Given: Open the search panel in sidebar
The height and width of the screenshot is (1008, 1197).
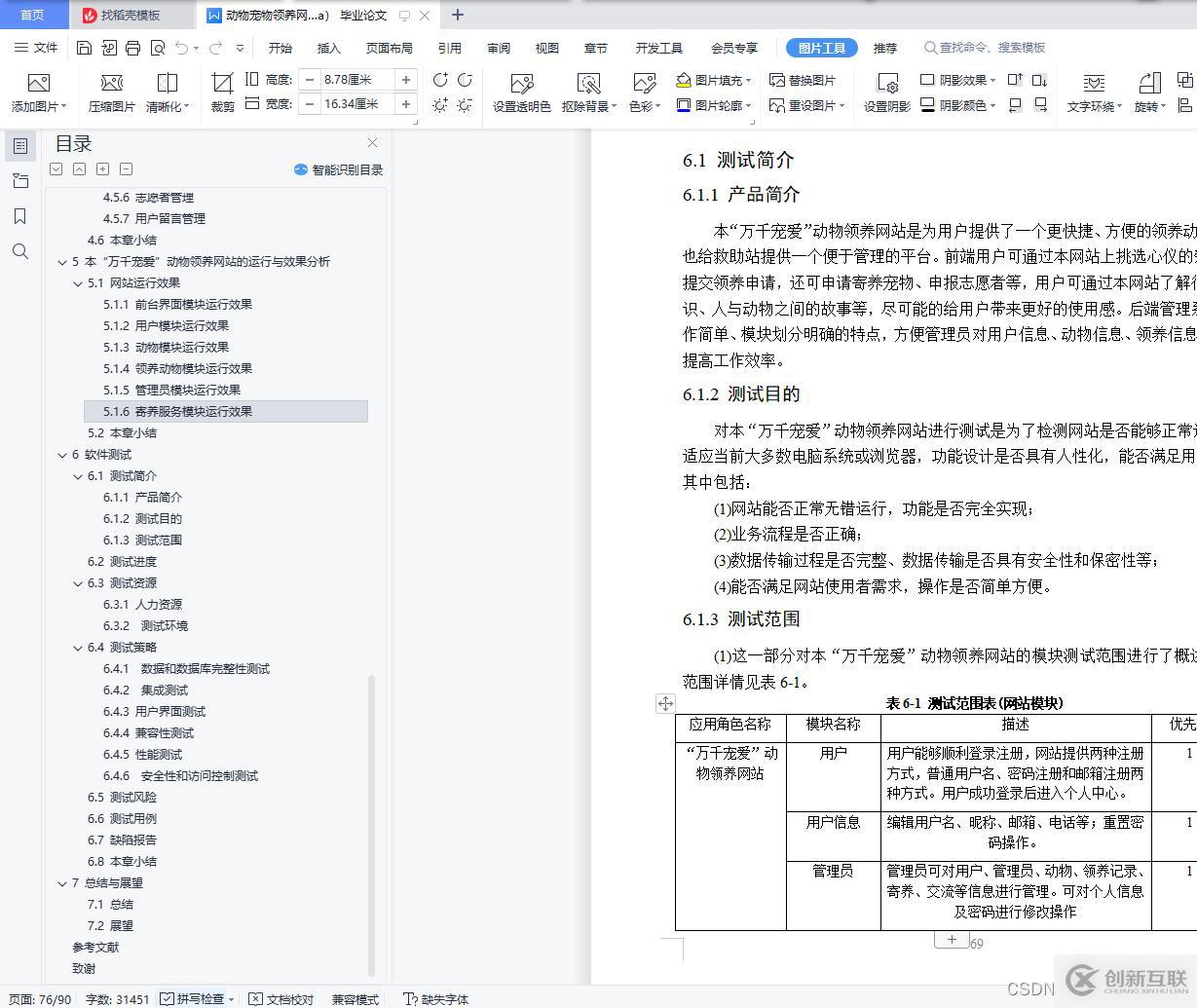Looking at the screenshot, I should (20, 251).
